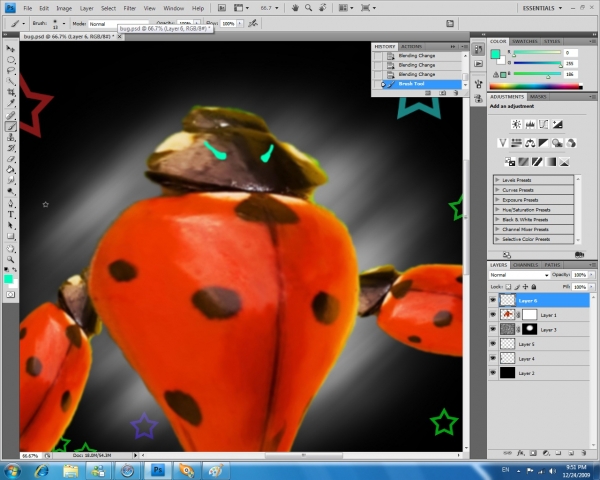Hide Layer 3 with eye icon

tap(493, 329)
